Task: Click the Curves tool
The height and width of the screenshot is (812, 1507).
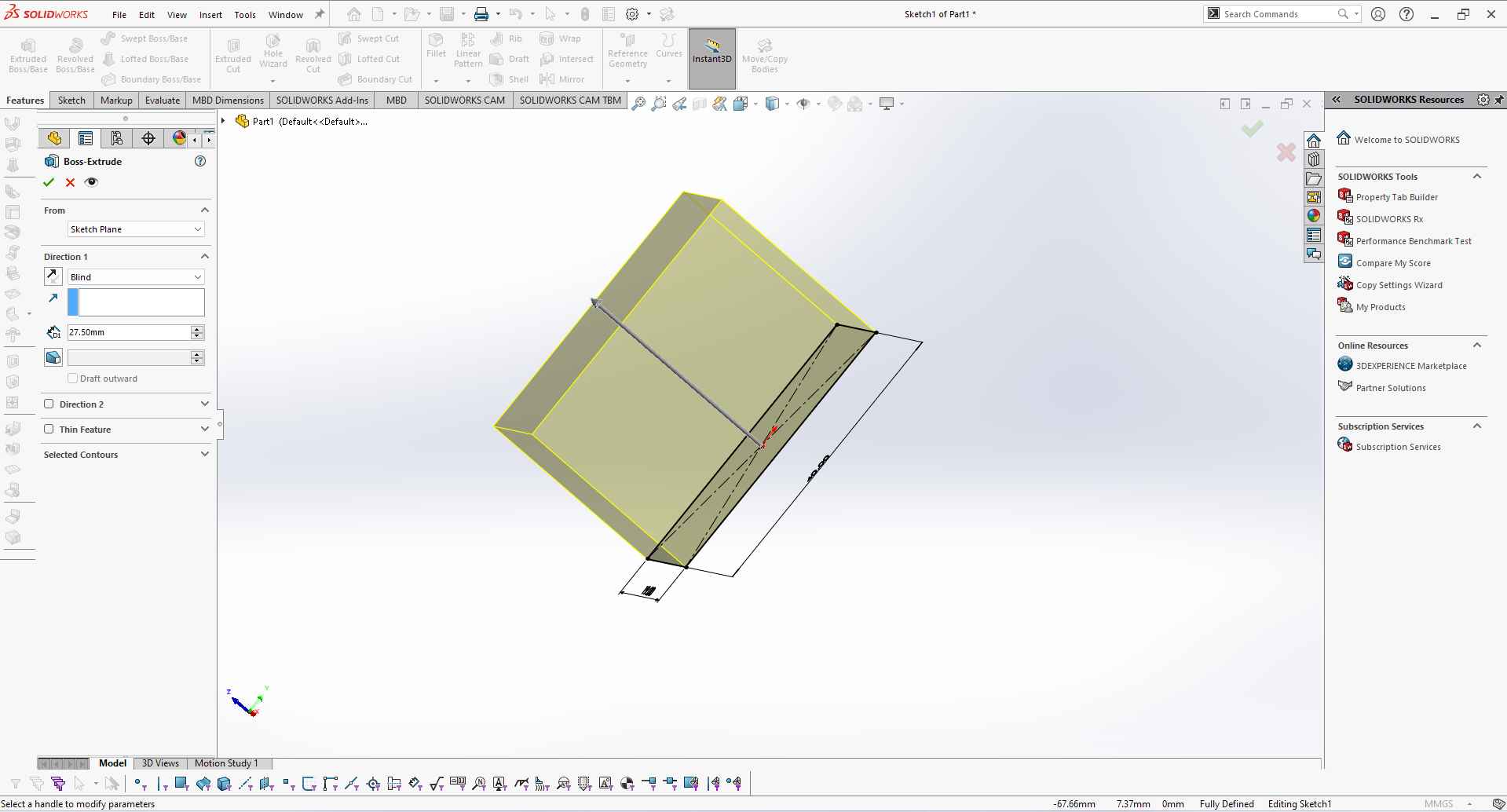Action: [668, 47]
